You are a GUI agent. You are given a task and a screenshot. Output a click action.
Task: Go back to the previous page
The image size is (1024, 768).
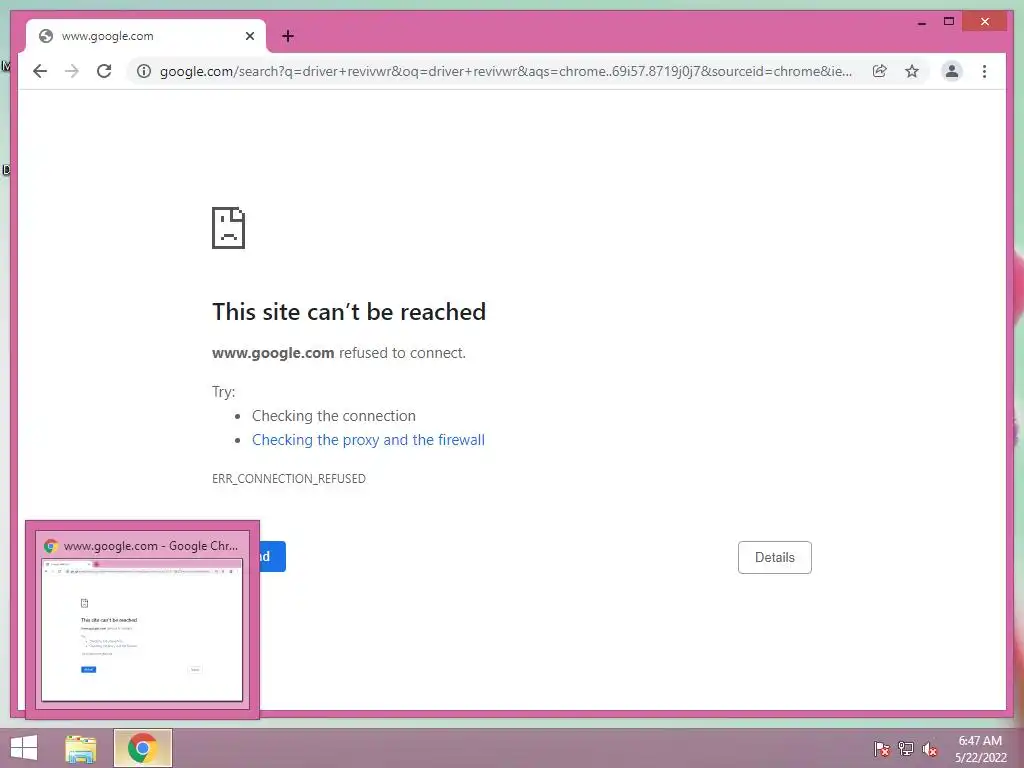pyautogui.click(x=40, y=71)
